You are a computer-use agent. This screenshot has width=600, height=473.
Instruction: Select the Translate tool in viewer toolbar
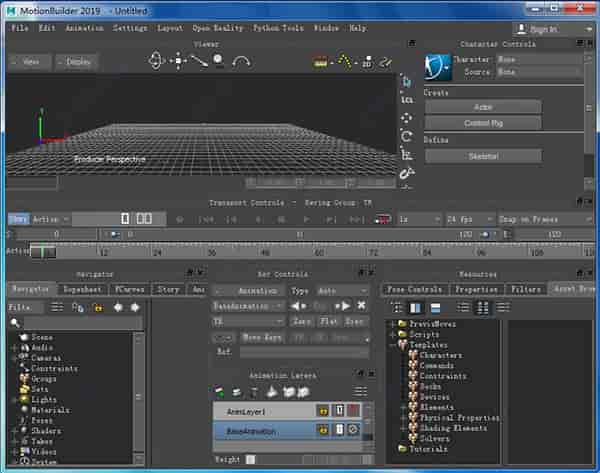(x=178, y=61)
